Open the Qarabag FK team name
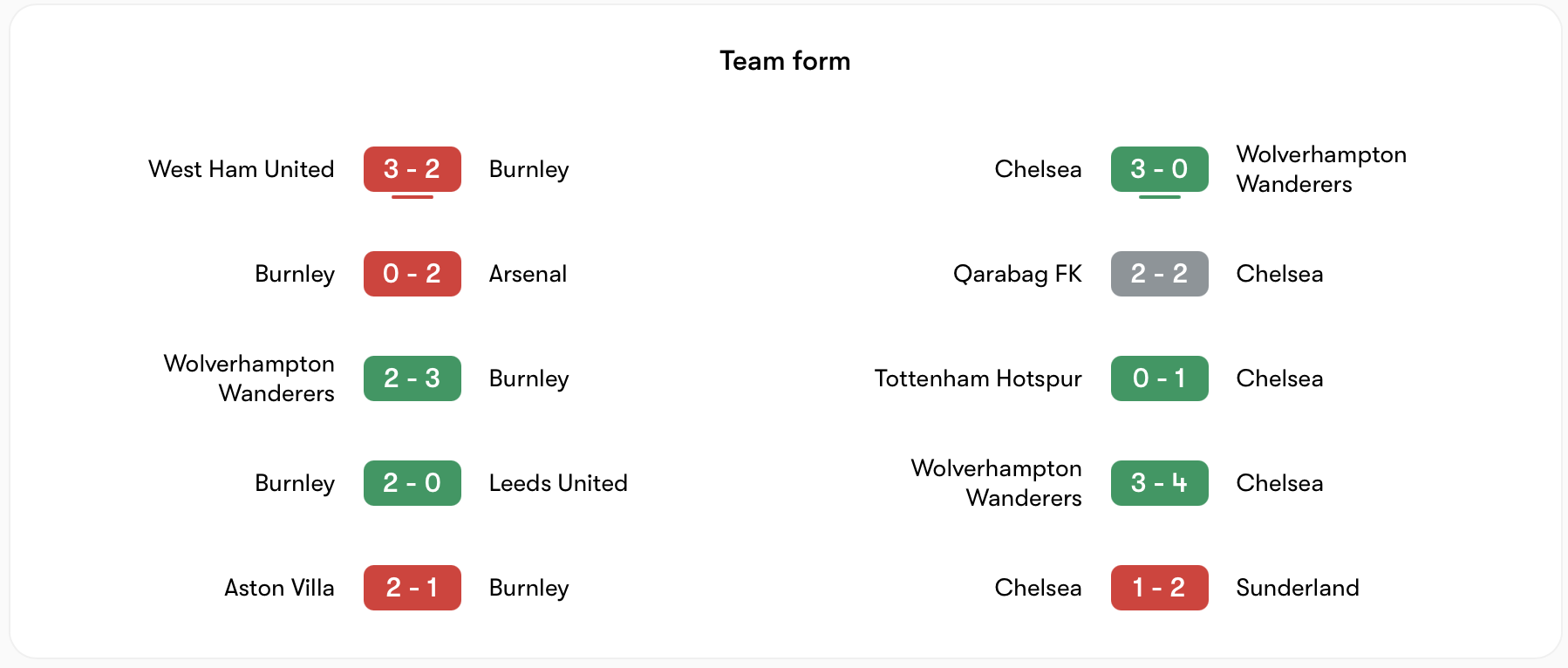1568x668 pixels. point(1017,274)
